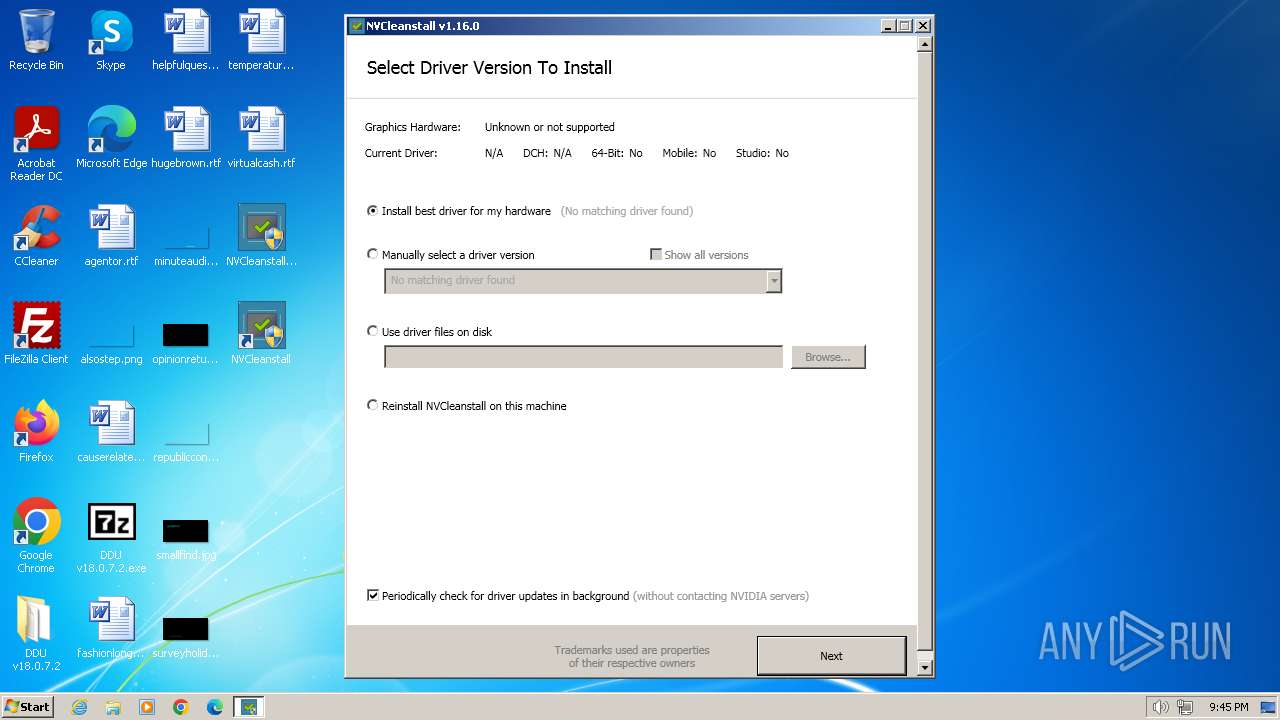Image resolution: width=1280 pixels, height=720 pixels.
Task: Click the 'Select Driver Version To Install' heading
Action: point(489,68)
